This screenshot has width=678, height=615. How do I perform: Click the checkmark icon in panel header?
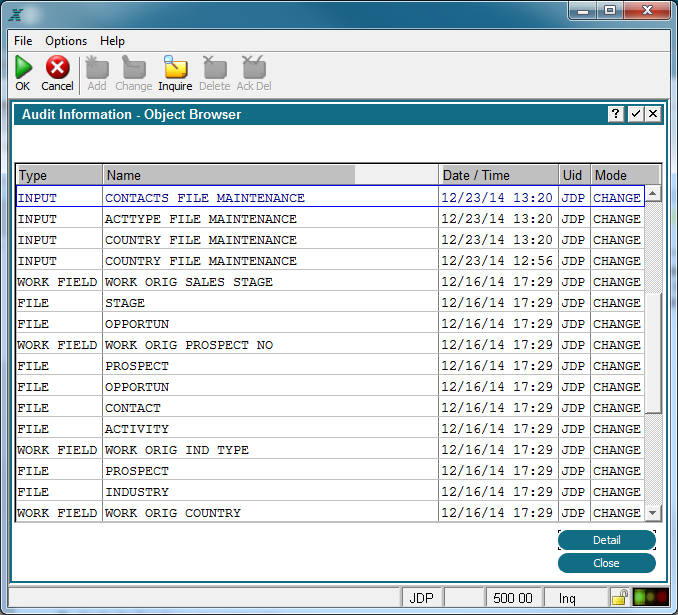click(x=635, y=114)
